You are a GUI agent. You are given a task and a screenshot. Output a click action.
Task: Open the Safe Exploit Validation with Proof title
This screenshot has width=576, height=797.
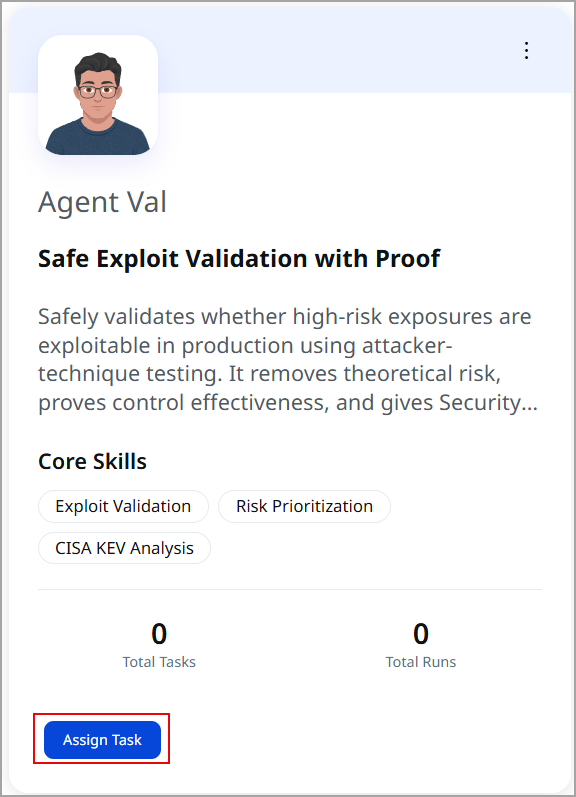[239, 259]
